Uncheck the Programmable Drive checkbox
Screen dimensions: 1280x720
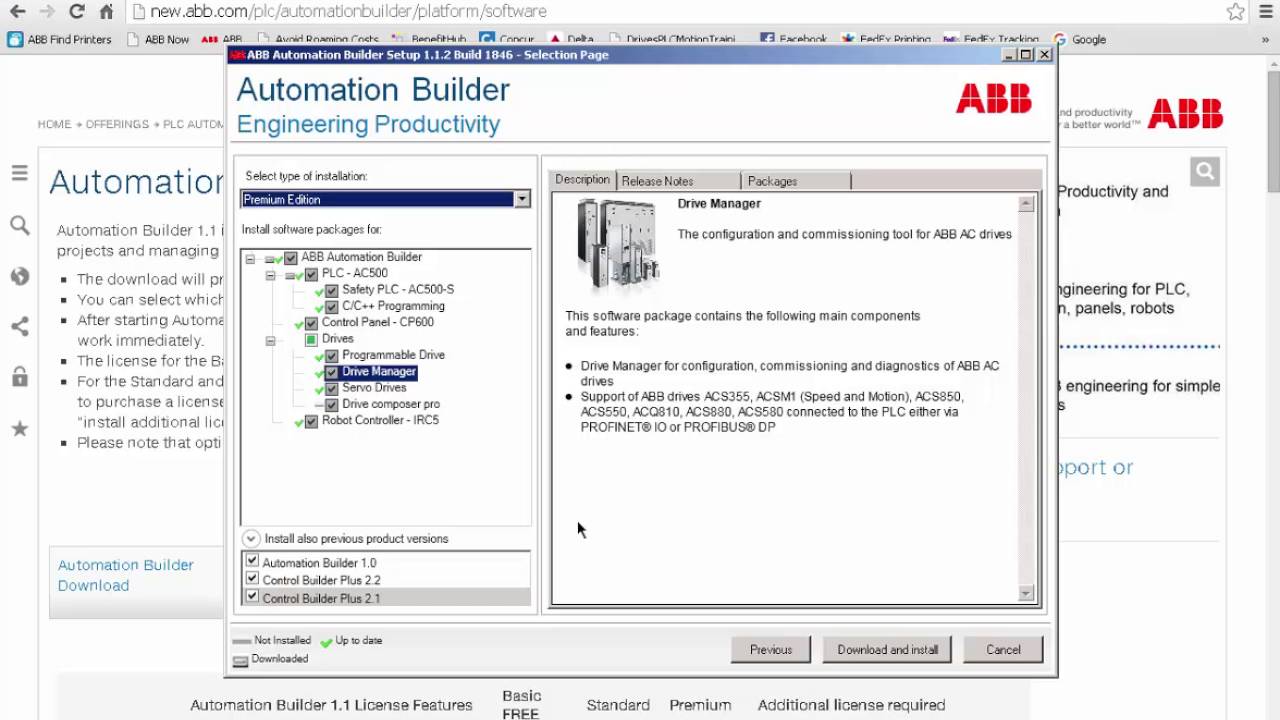pyautogui.click(x=332, y=355)
